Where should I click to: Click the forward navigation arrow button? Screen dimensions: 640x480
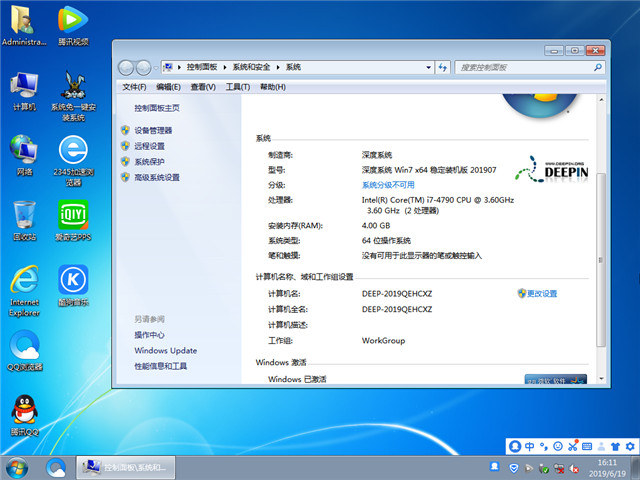[x=143, y=68]
